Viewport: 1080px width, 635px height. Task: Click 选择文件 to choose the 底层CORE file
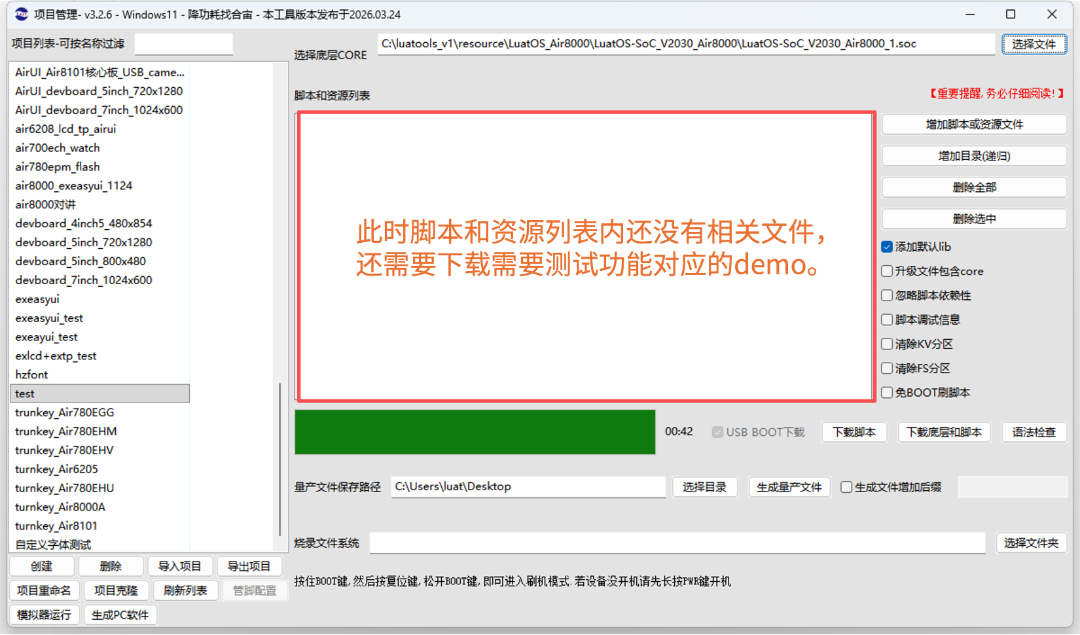click(x=1034, y=43)
